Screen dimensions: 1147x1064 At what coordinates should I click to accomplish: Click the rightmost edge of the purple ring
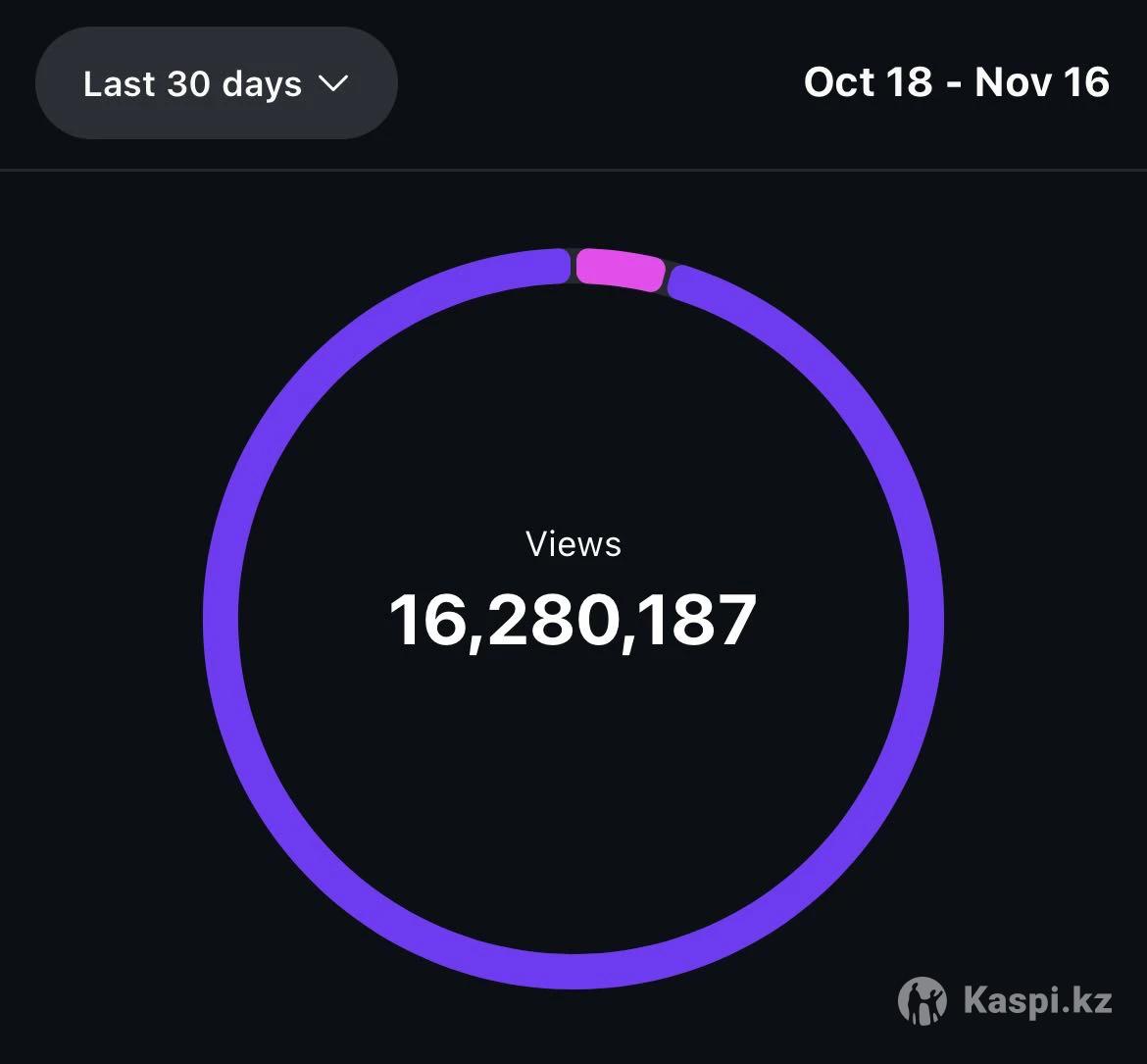pos(925,620)
